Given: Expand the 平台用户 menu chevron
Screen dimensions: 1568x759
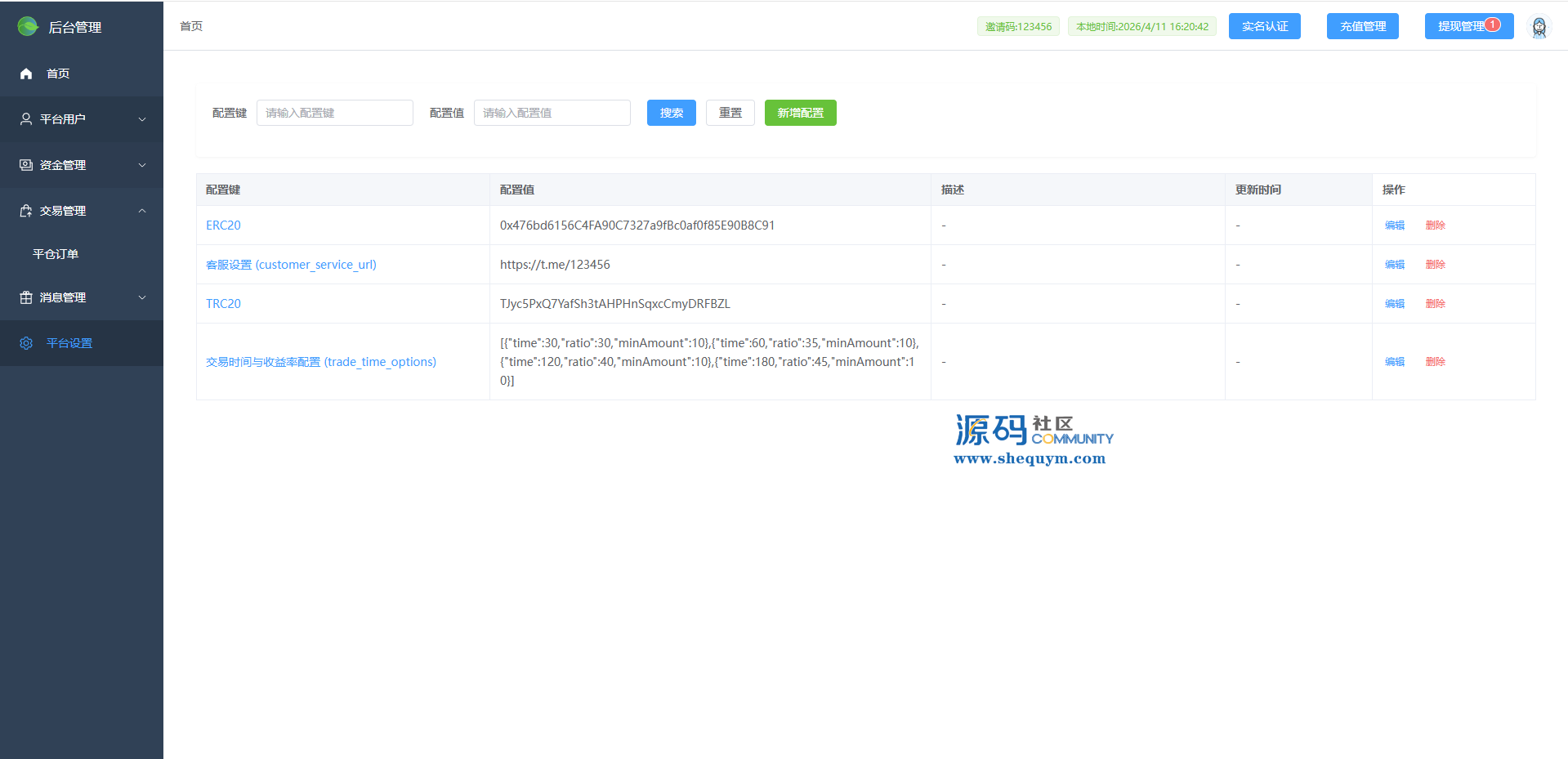Looking at the screenshot, I should (142, 119).
